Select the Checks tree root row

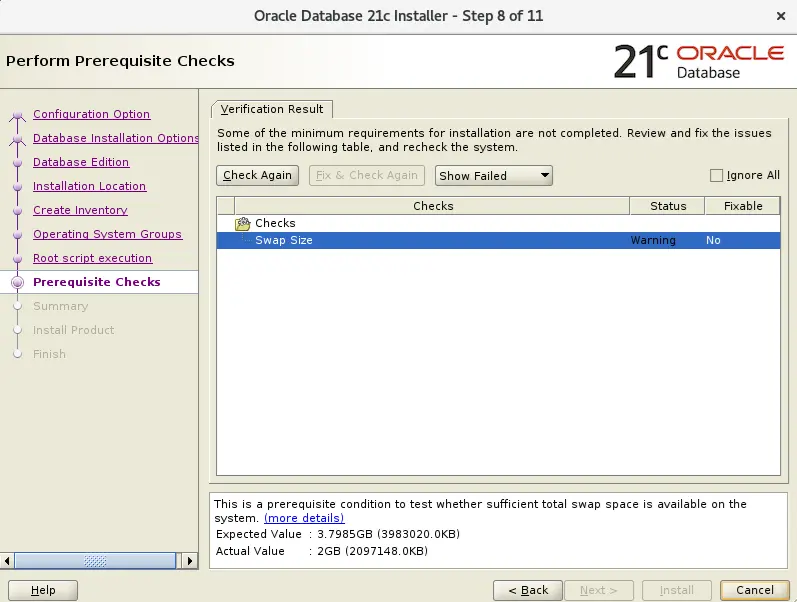pos(499,223)
